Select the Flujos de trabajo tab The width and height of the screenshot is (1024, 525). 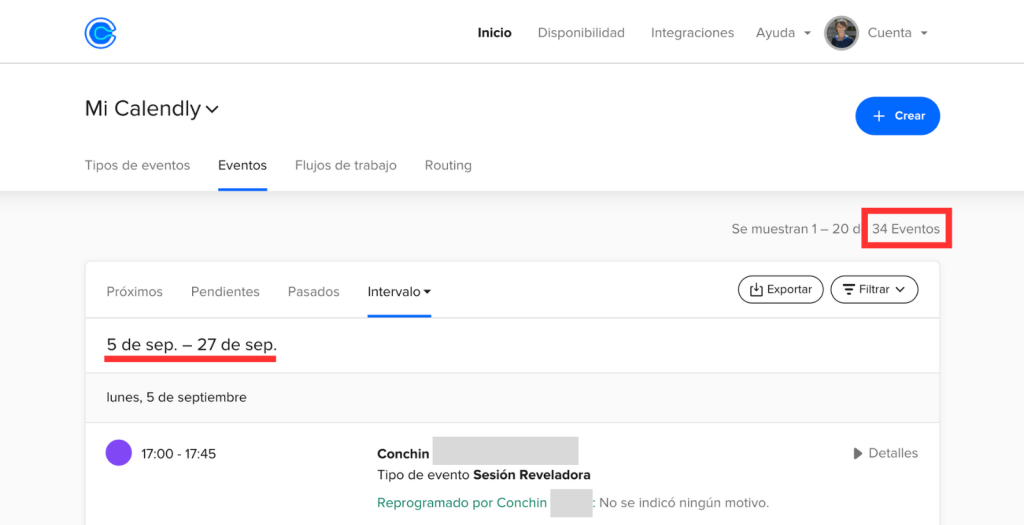pos(345,165)
